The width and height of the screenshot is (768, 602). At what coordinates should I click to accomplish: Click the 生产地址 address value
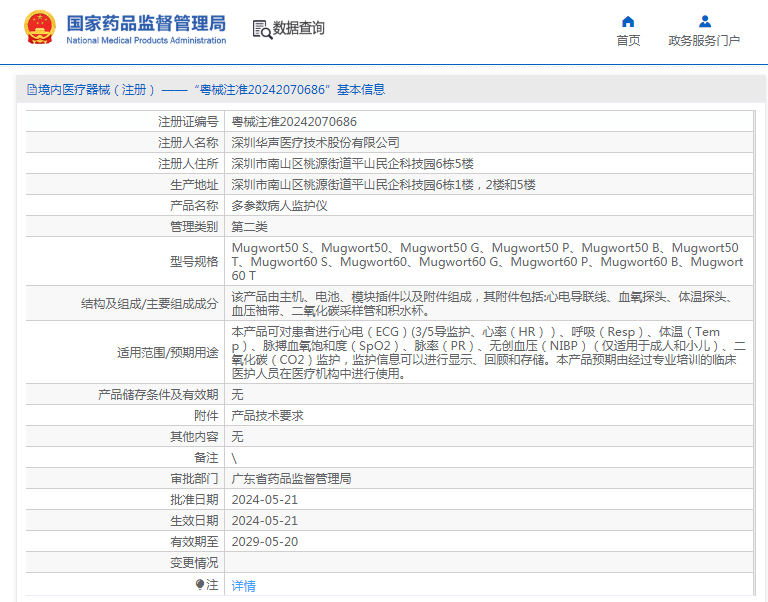[384, 185]
